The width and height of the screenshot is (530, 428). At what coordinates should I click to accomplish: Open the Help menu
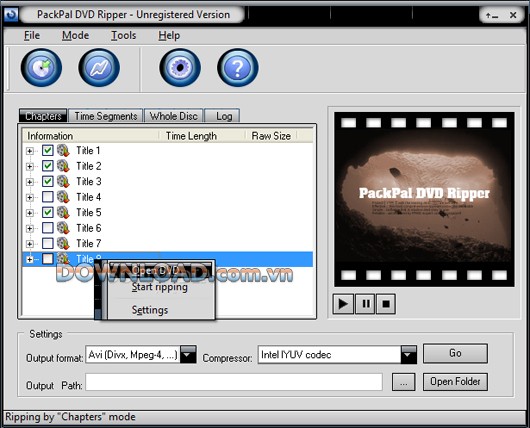coord(169,35)
